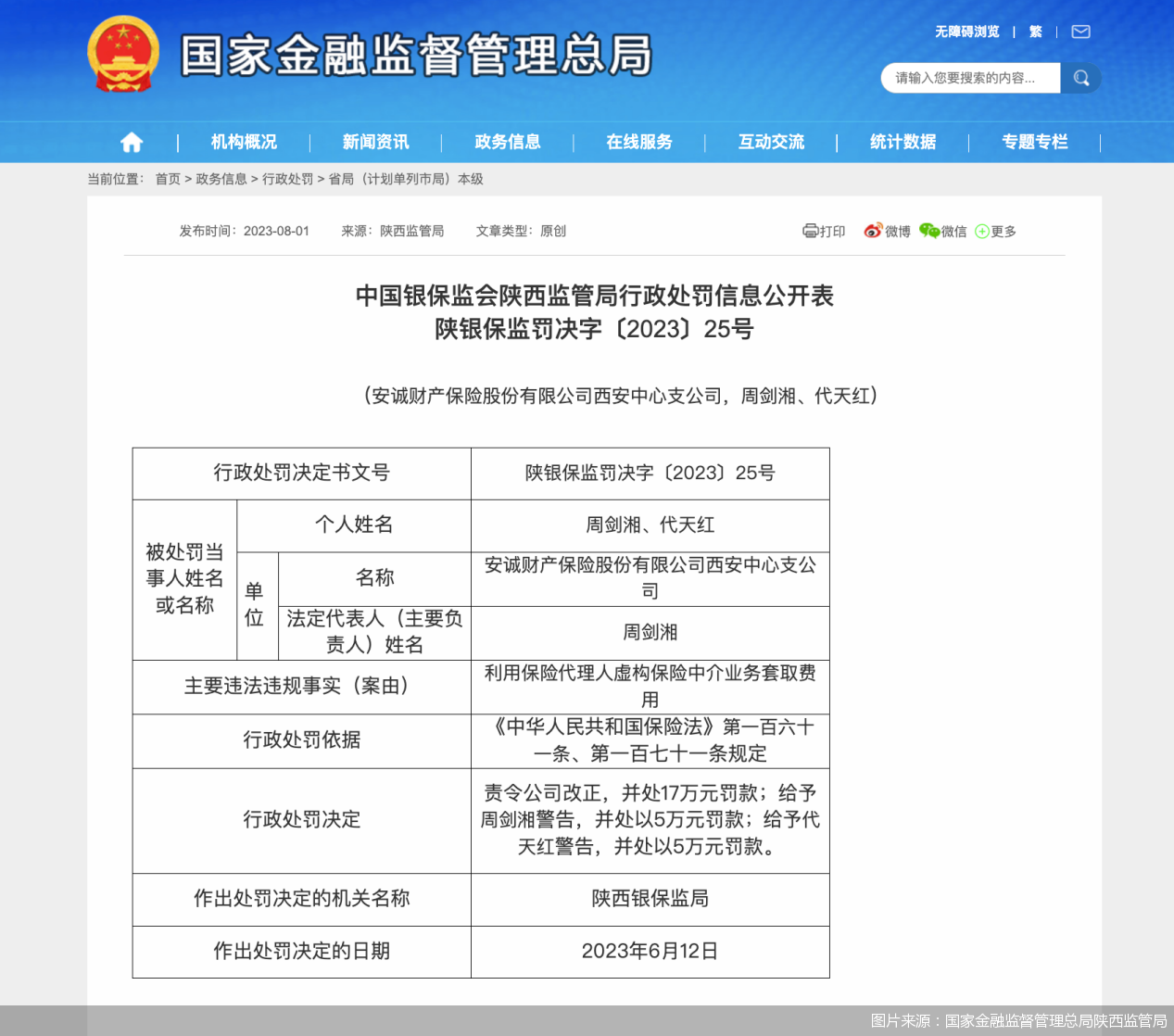
Task: Switch to traditional Chinese via 繁
Action: click(x=1034, y=31)
